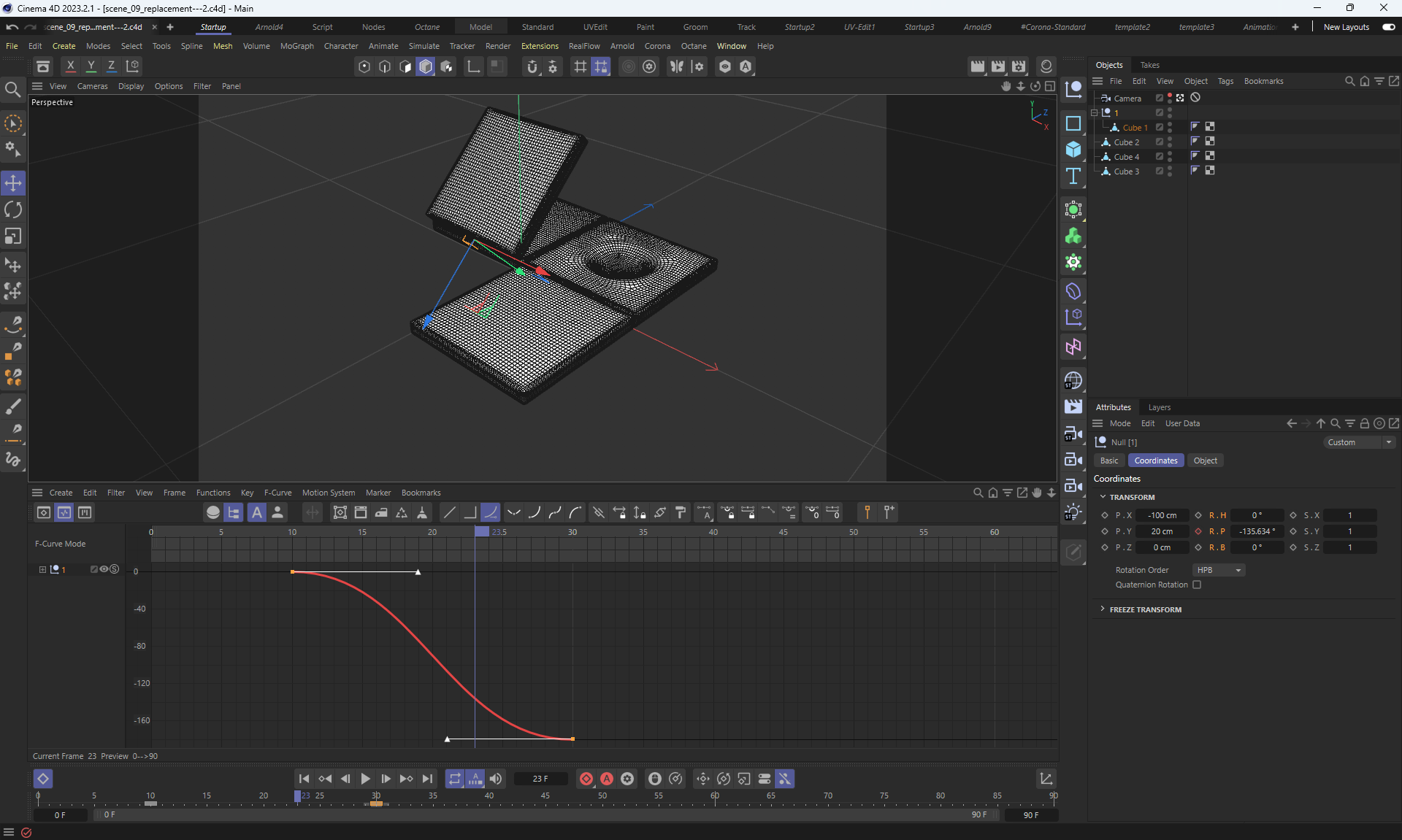Collapse the Null 1 object hierarchy
1402x840 pixels.
click(x=1094, y=112)
